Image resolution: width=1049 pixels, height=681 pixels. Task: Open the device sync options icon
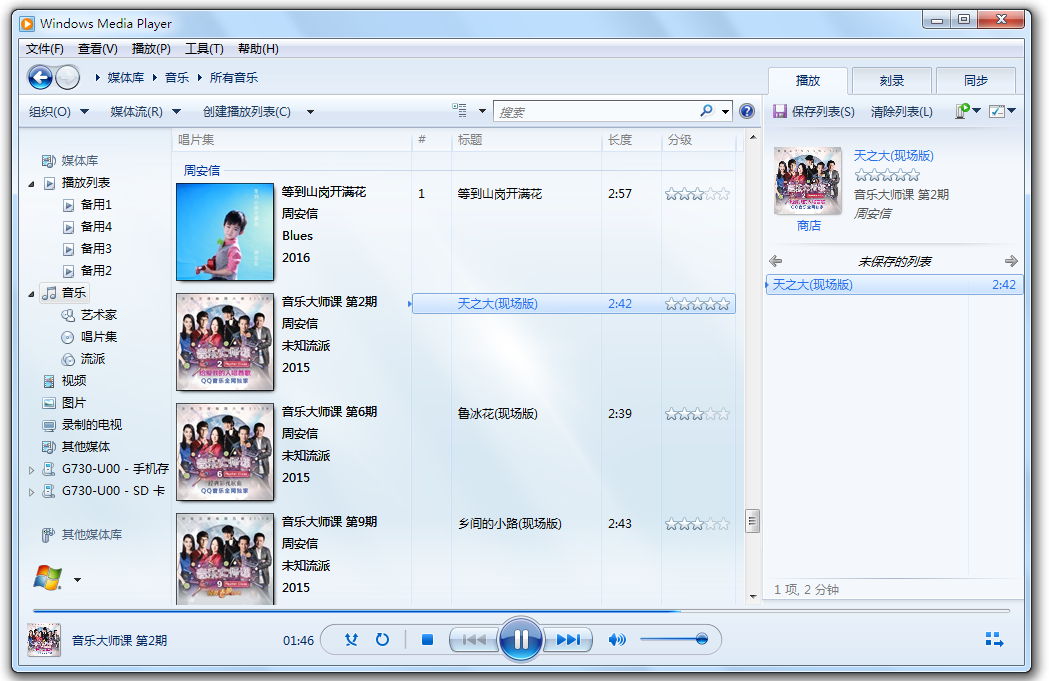click(x=963, y=111)
